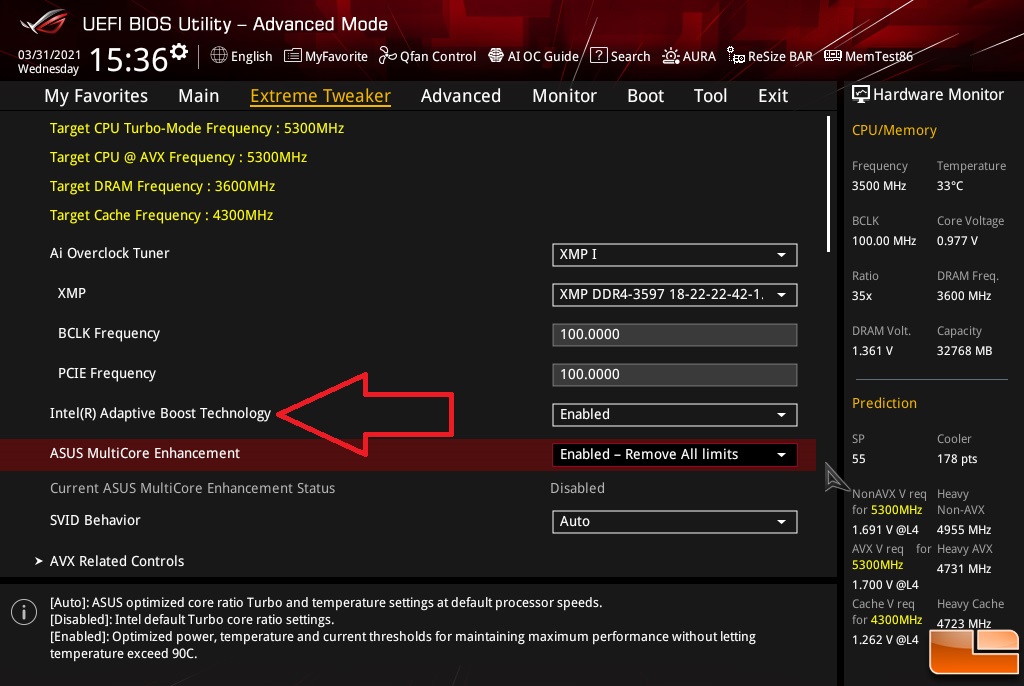The width and height of the screenshot is (1024, 686).
Task: Click the ROG logo in header
Action: tap(43, 22)
